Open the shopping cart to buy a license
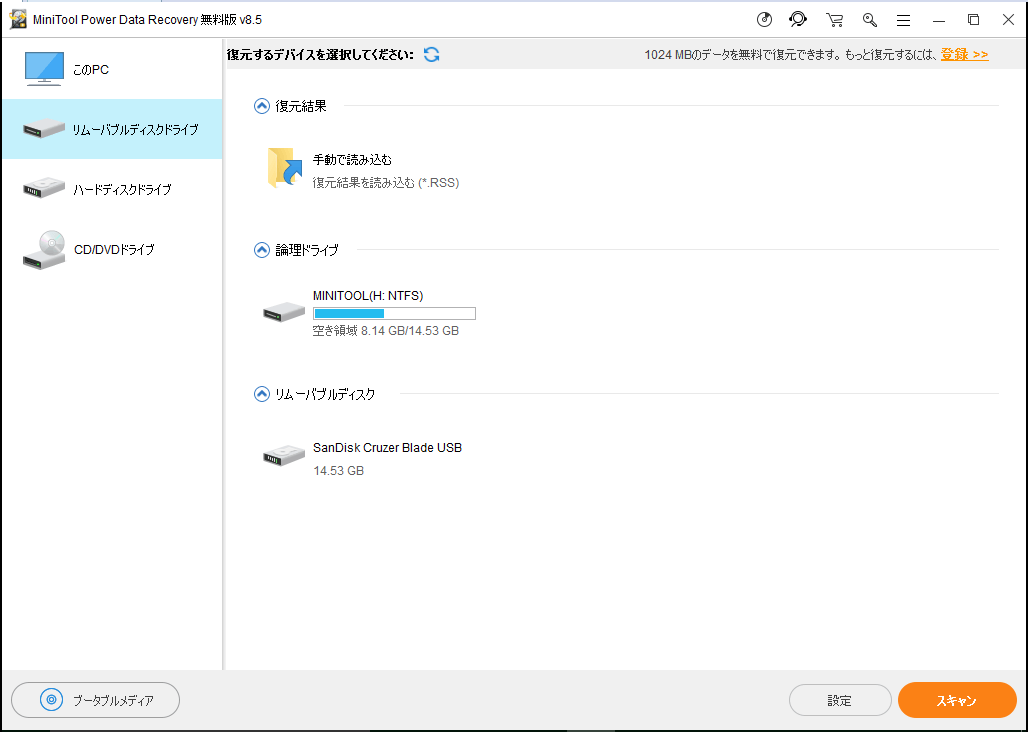Screen dimensions: 1028x732 coord(834,19)
